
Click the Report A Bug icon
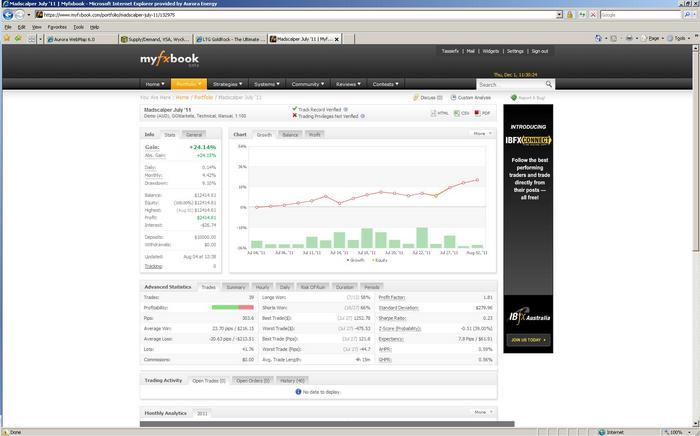[x=514, y=97]
